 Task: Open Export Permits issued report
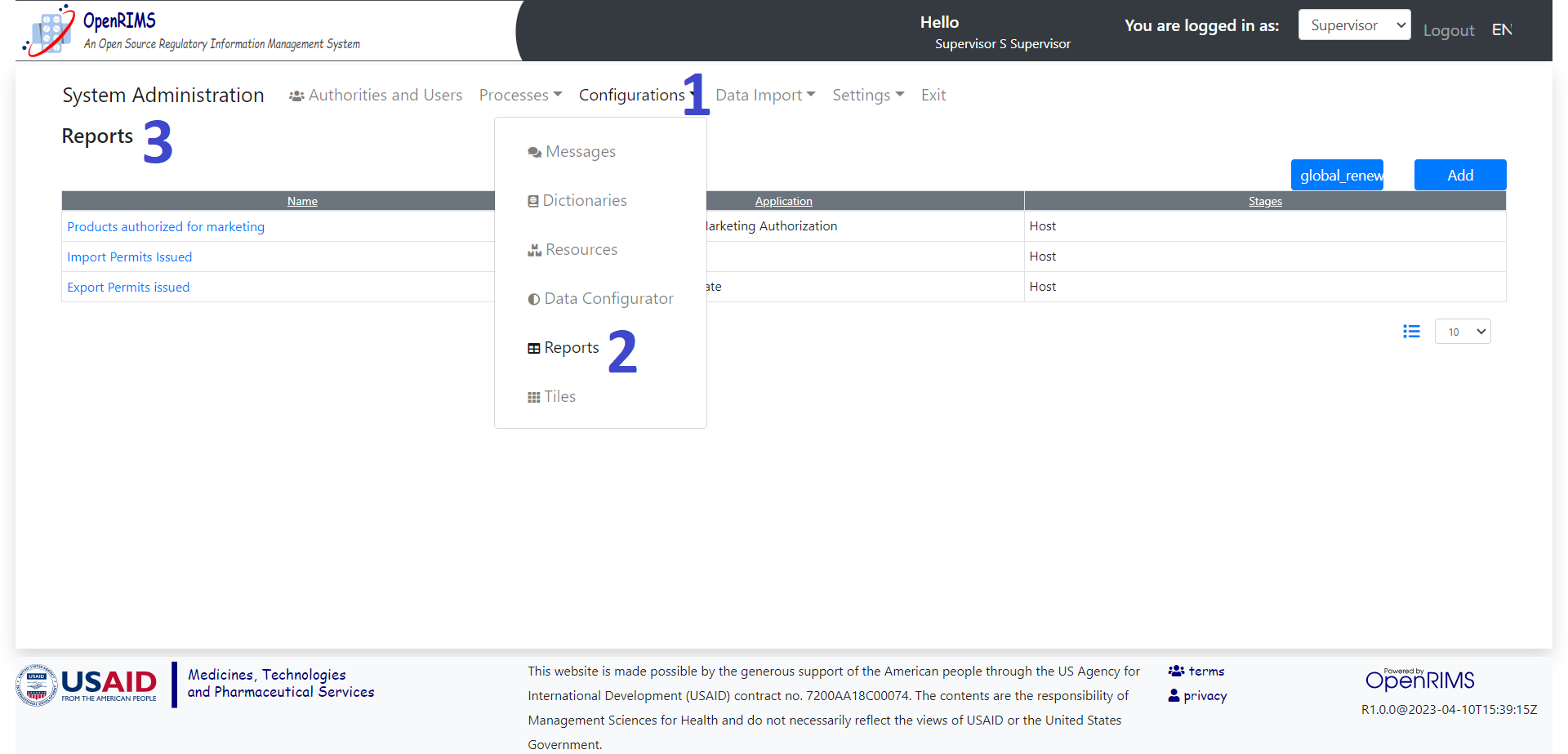coord(128,288)
